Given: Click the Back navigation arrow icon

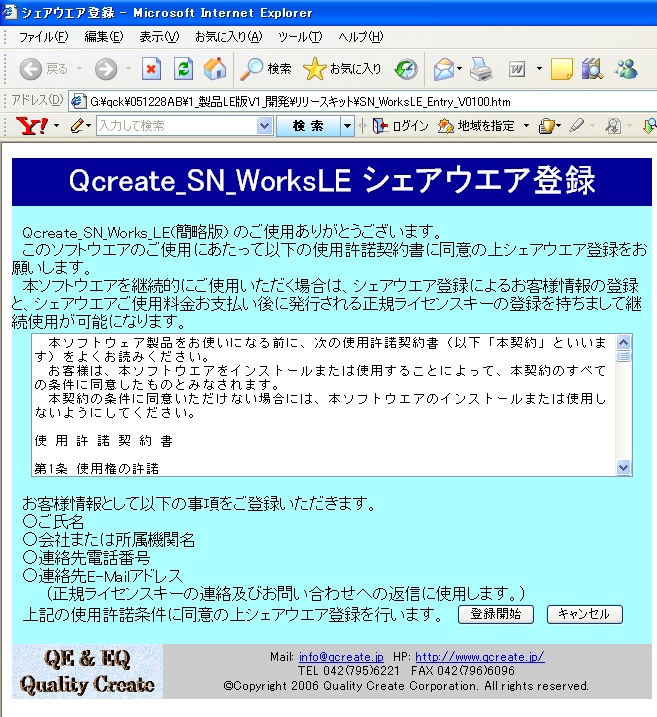Looking at the screenshot, I should (31, 70).
